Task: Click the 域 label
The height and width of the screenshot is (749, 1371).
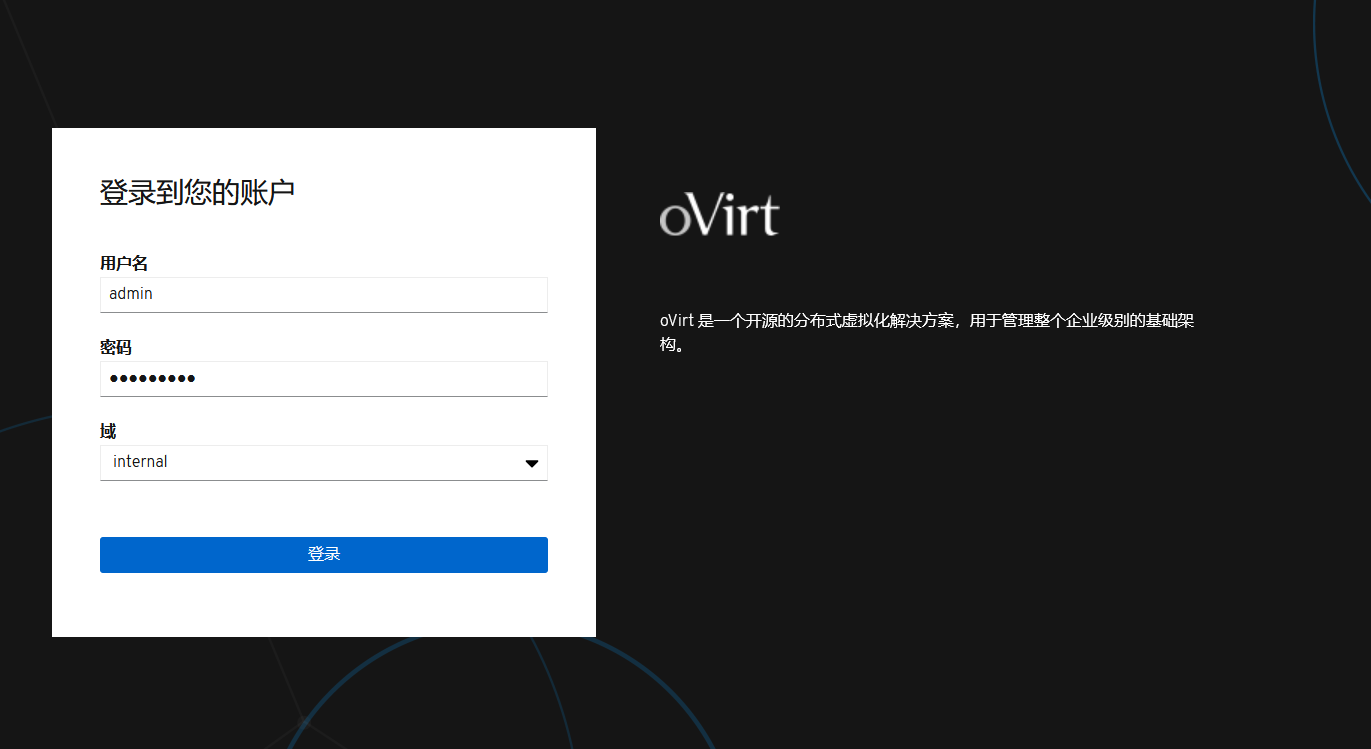Action: click(x=108, y=431)
